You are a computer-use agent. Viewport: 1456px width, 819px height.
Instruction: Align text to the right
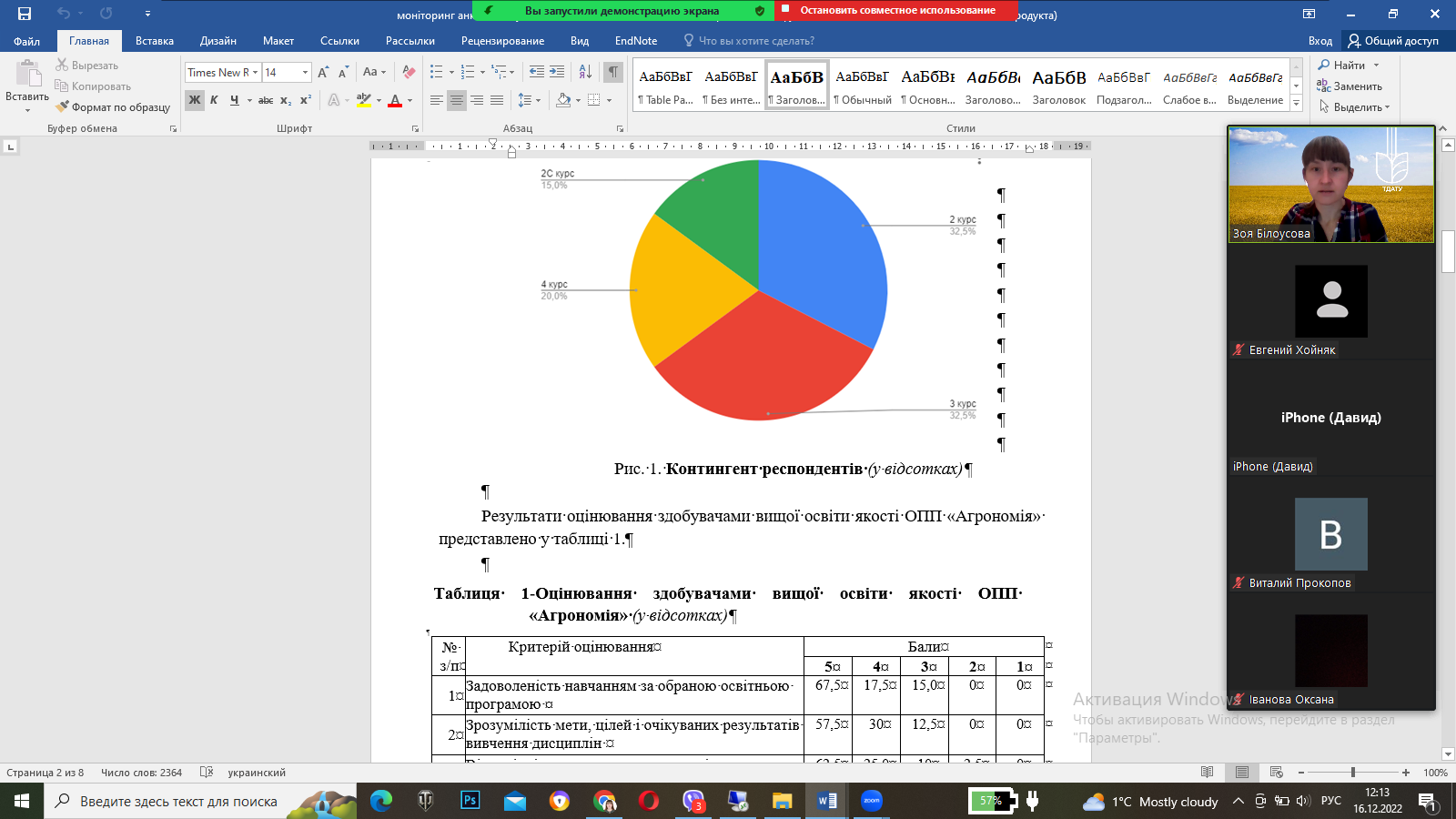(x=477, y=100)
